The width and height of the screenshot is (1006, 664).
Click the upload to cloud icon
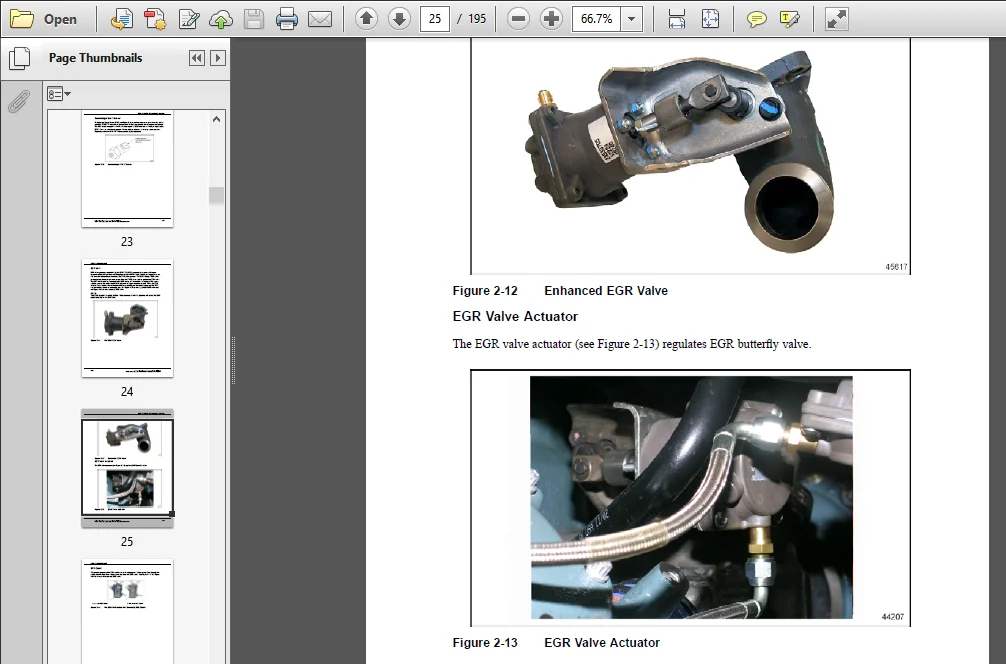221,19
